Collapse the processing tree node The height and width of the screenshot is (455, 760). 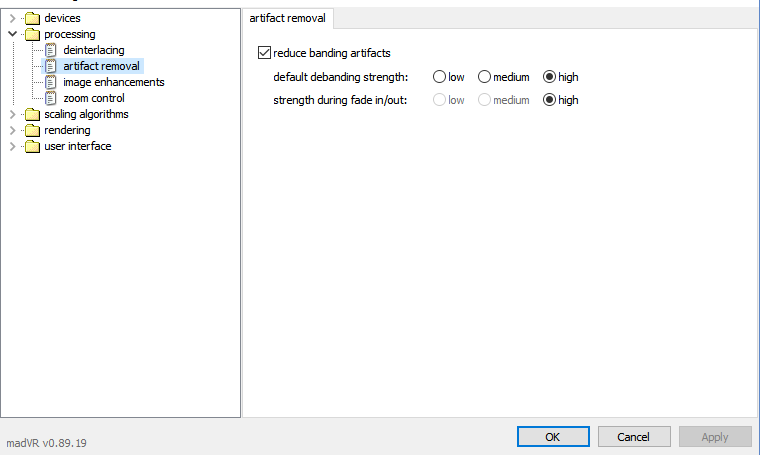tap(12, 34)
